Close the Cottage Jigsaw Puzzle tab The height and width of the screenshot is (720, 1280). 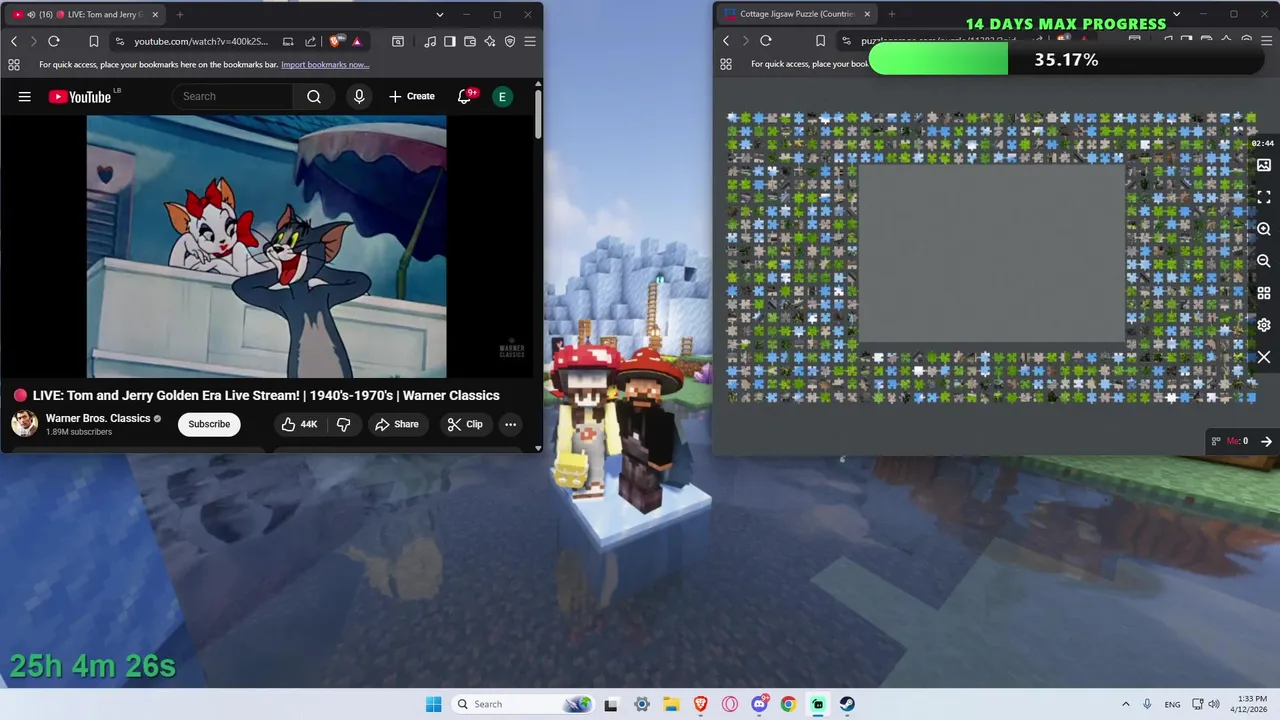pyautogui.click(x=867, y=14)
